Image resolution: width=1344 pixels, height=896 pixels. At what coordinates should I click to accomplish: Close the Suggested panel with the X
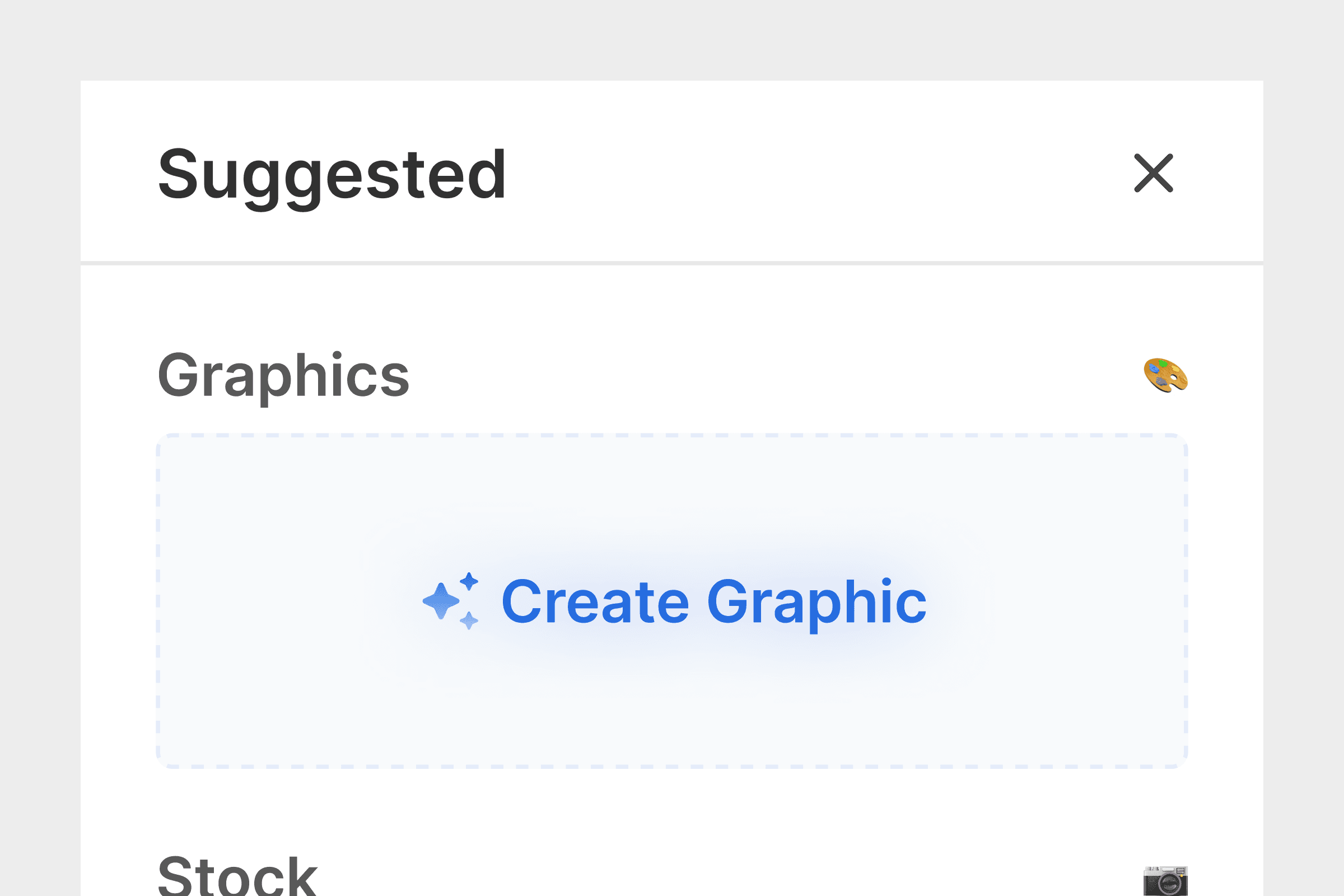click(1153, 173)
